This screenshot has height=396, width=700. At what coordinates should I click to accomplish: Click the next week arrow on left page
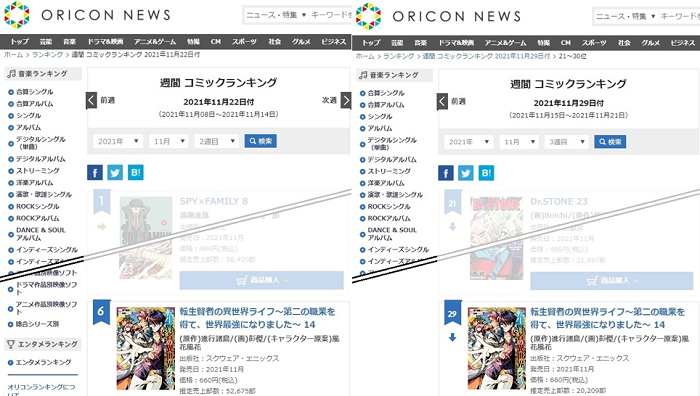(346, 100)
